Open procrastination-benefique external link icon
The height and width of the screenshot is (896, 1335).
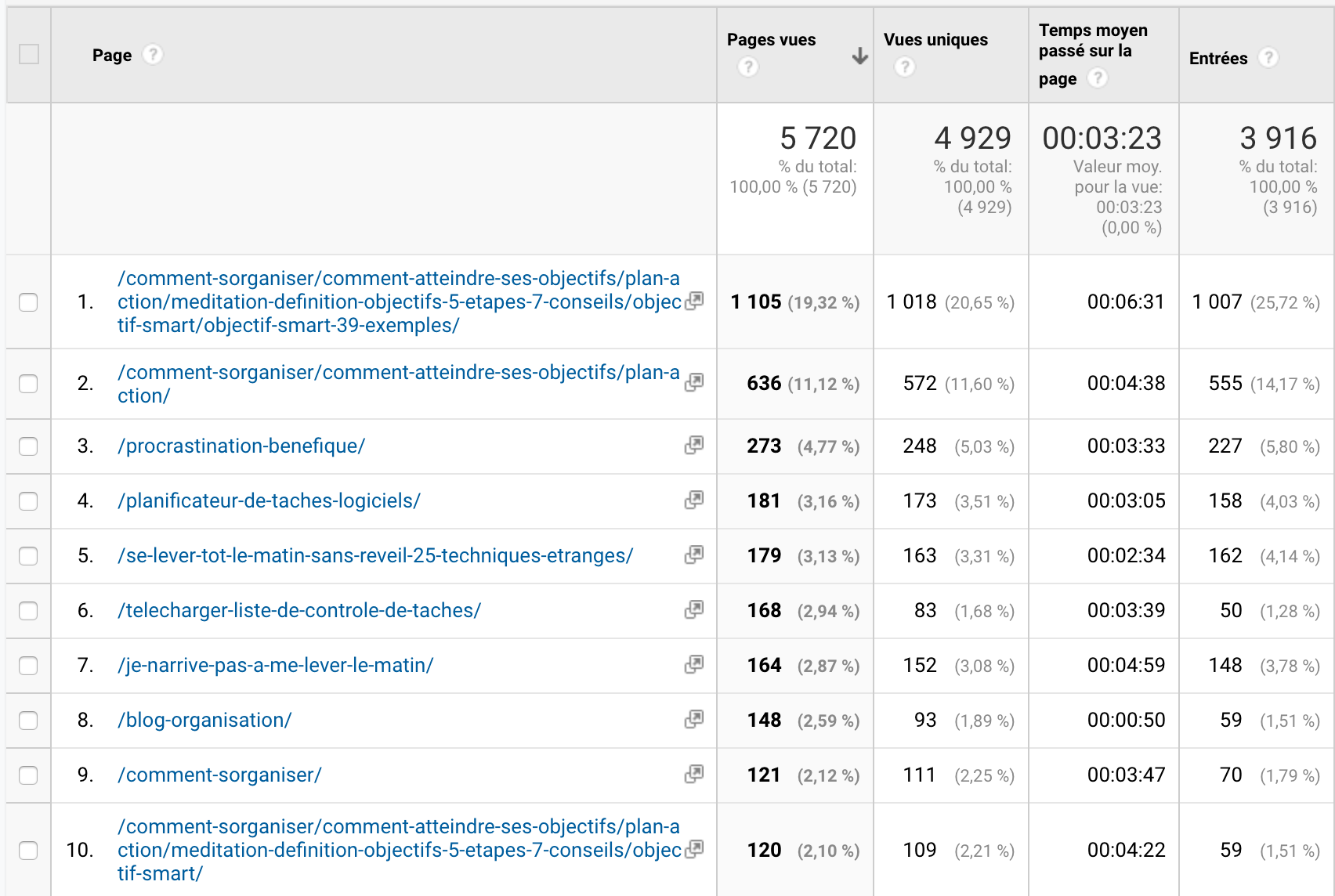pos(694,446)
